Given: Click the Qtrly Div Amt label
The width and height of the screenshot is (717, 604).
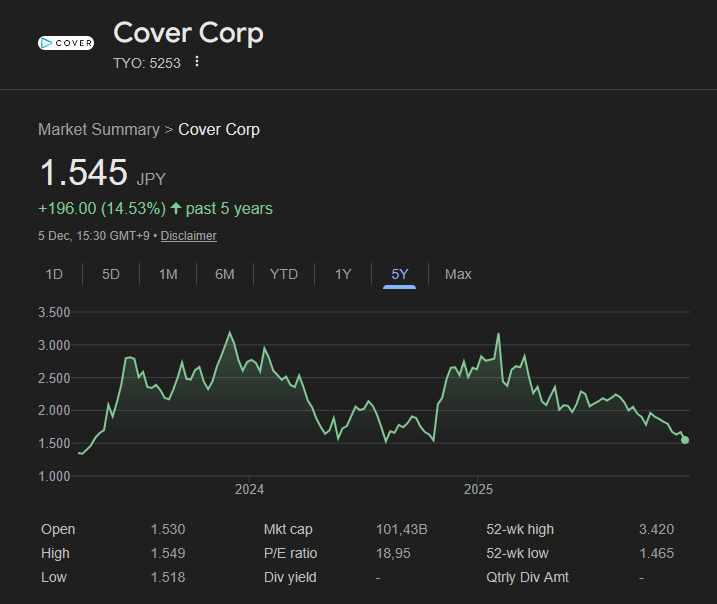Looking at the screenshot, I should click(x=527, y=577).
